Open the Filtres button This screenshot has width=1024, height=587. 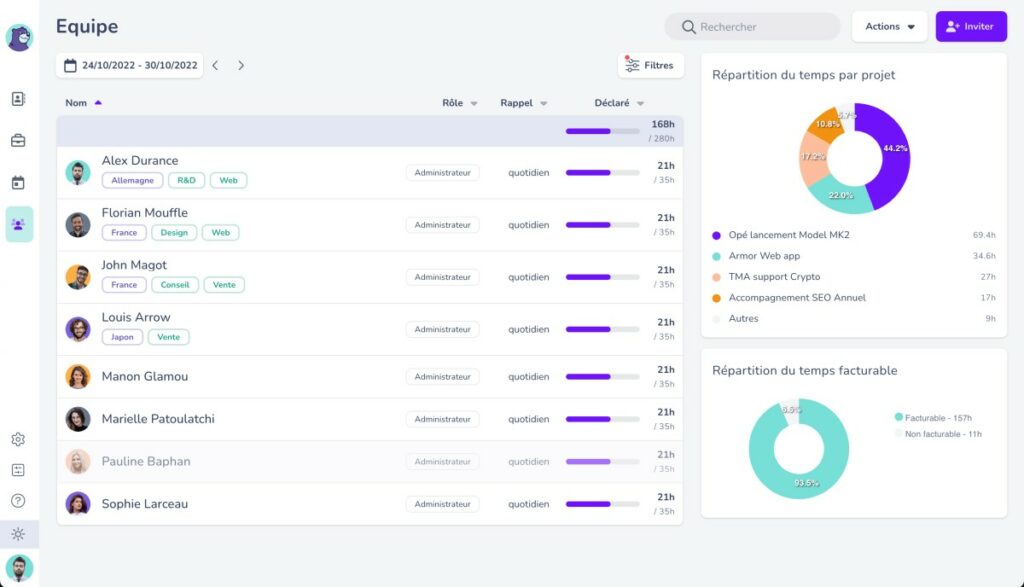[x=650, y=66]
